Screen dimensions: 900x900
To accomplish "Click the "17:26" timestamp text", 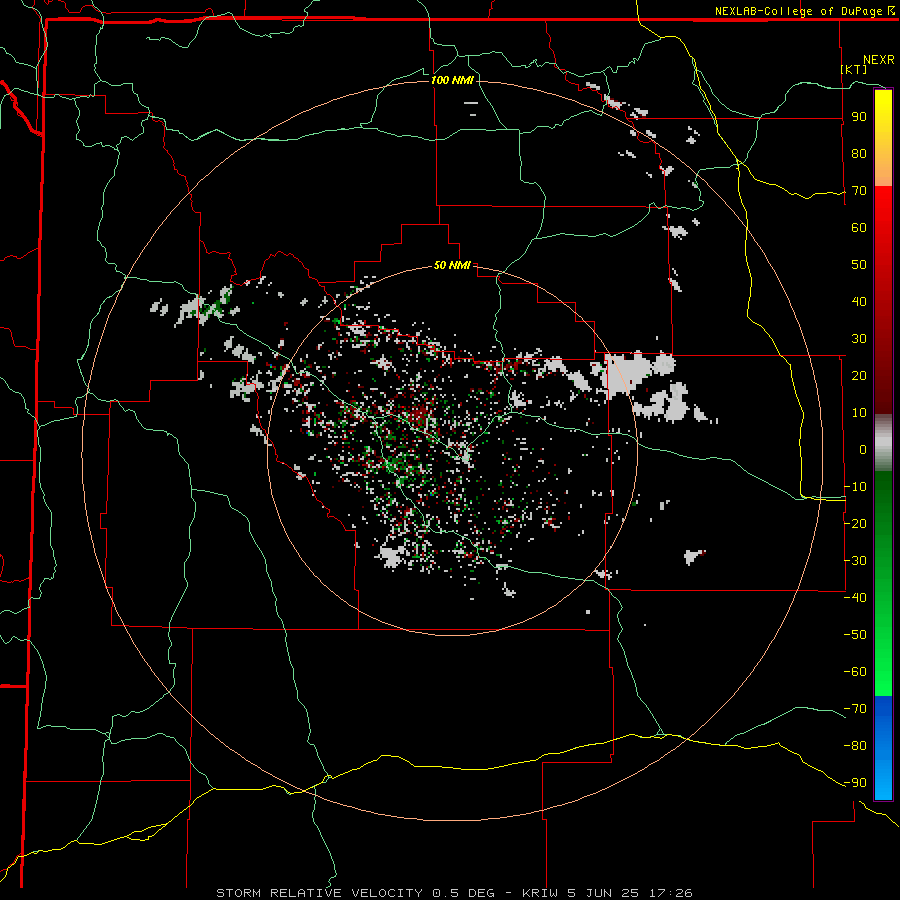I will (x=671, y=893).
